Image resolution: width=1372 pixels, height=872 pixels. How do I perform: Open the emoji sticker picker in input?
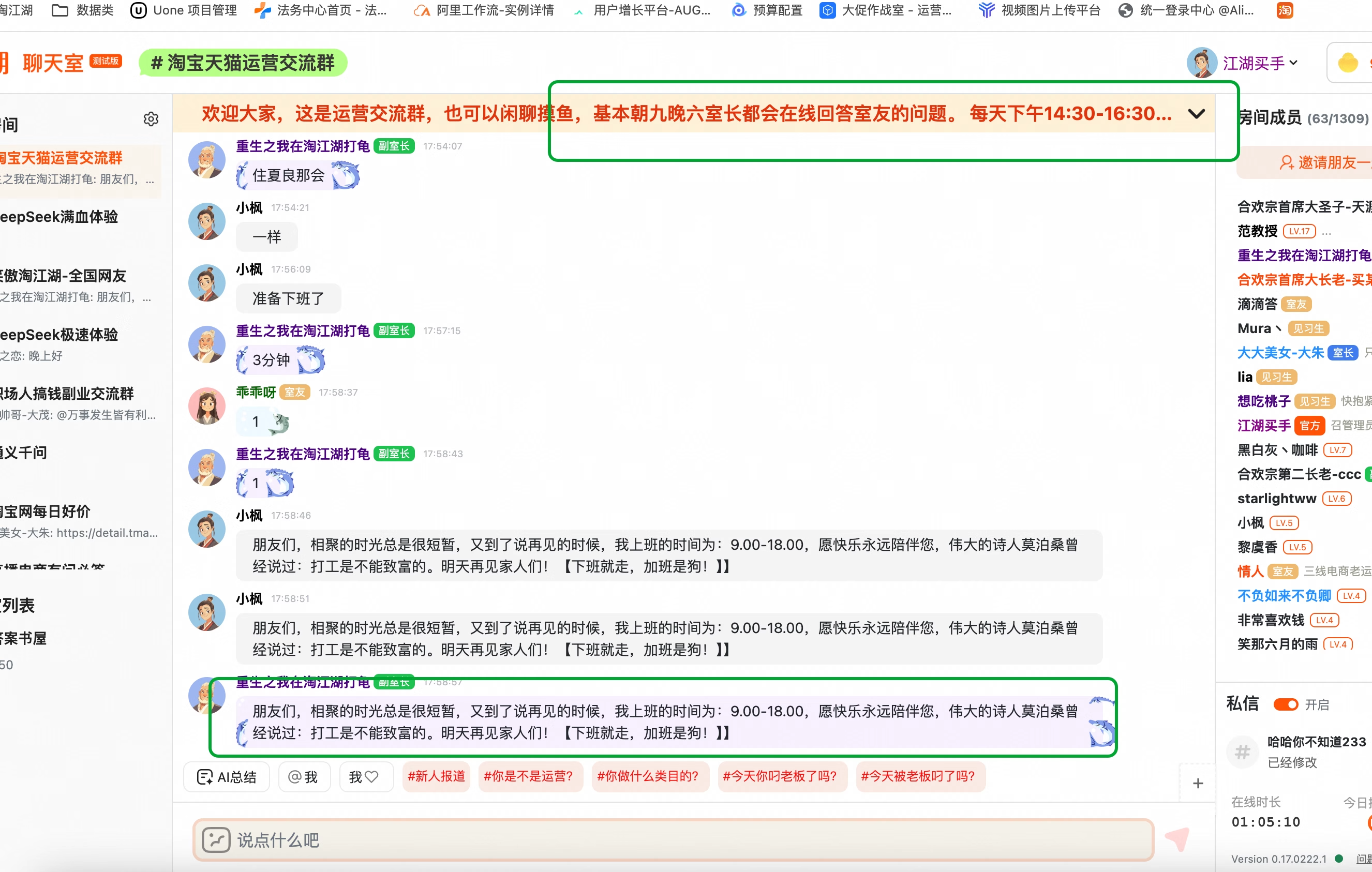(x=216, y=839)
